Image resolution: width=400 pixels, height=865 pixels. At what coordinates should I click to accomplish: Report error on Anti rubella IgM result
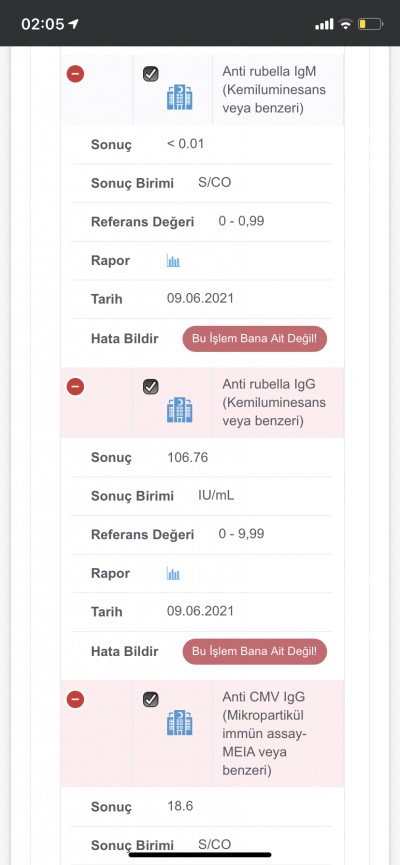pyautogui.click(x=255, y=339)
